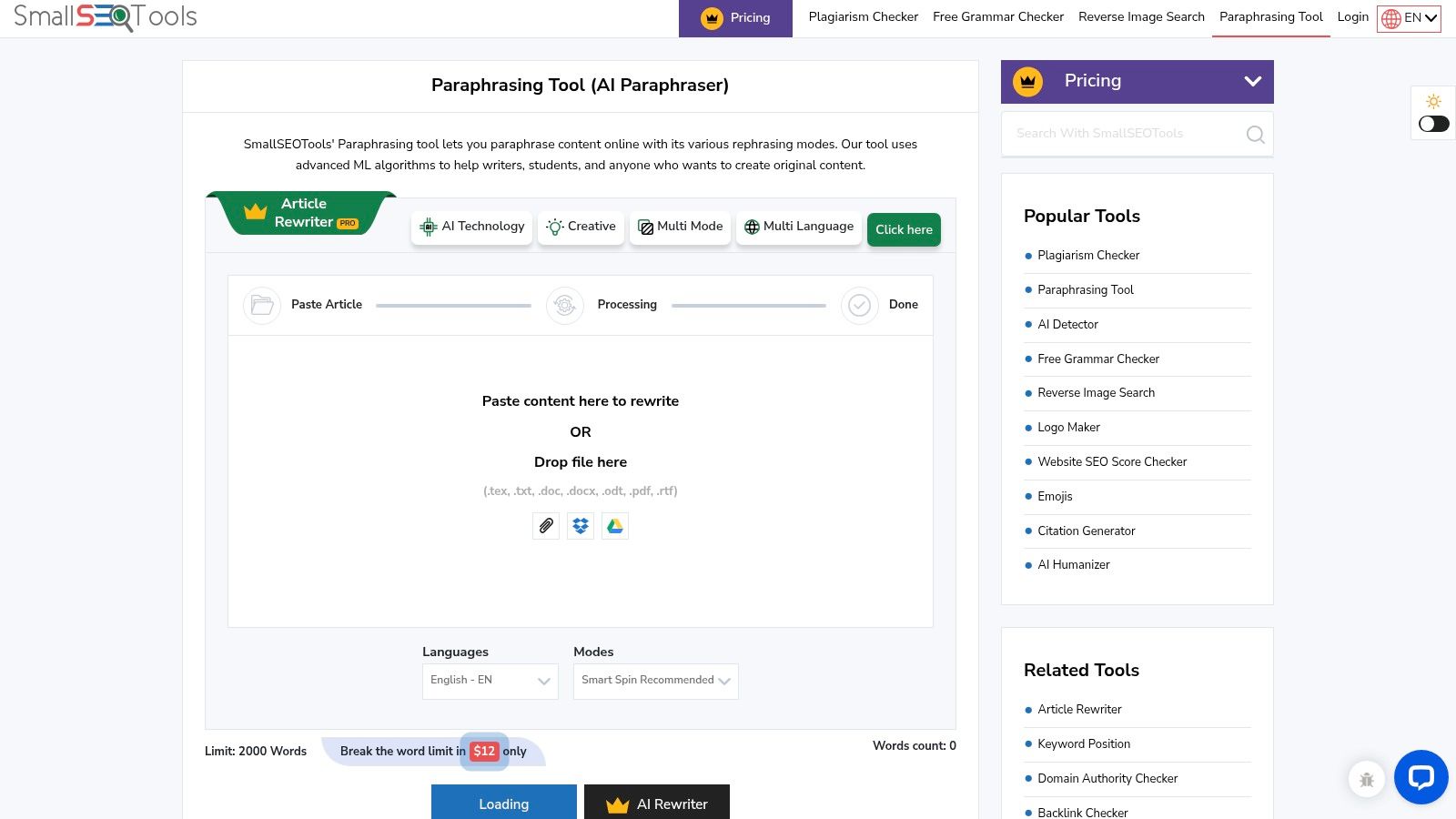Select Paraphrasing Tool in top navigation
The height and width of the screenshot is (819, 1456).
coord(1271,17)
